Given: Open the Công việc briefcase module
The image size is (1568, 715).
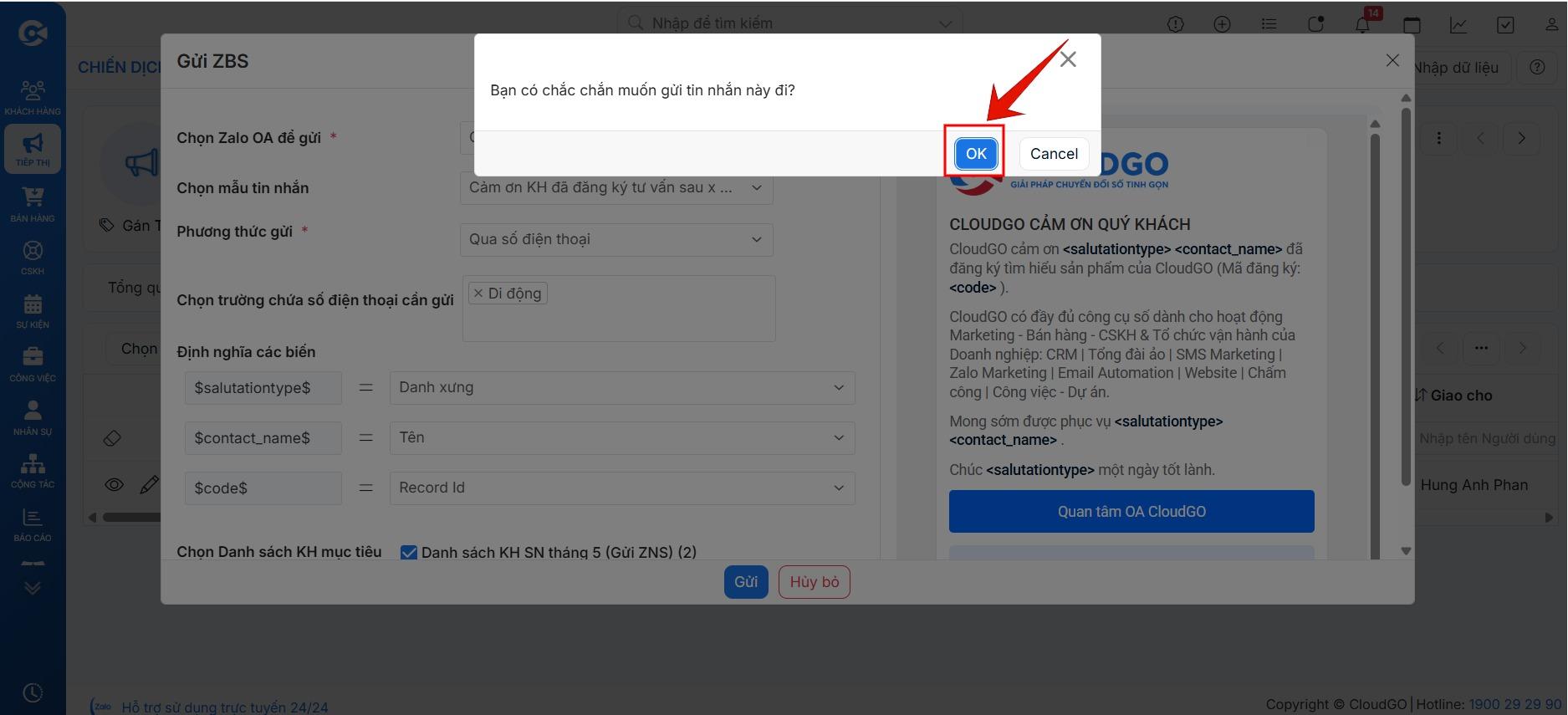Looking at the screenshot, I should (x=33, y=365).
